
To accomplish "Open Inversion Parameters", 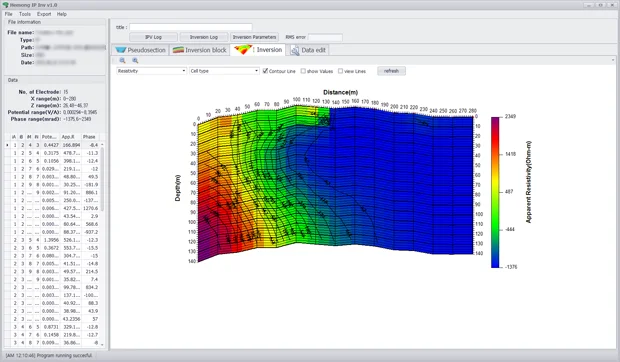I will pyautogui.click(x=254, y=37).
